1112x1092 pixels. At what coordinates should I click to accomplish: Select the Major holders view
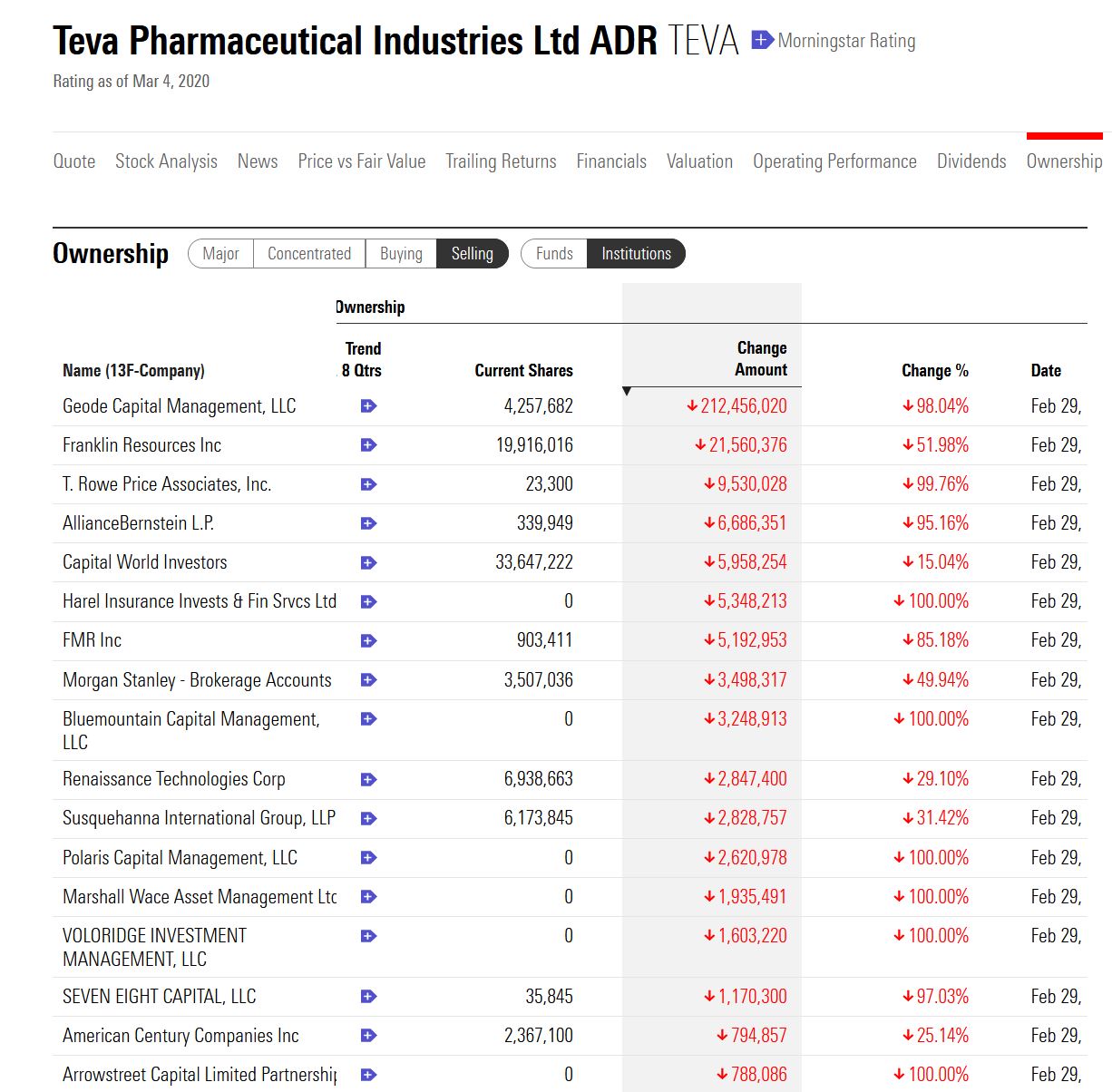point(219,253)
